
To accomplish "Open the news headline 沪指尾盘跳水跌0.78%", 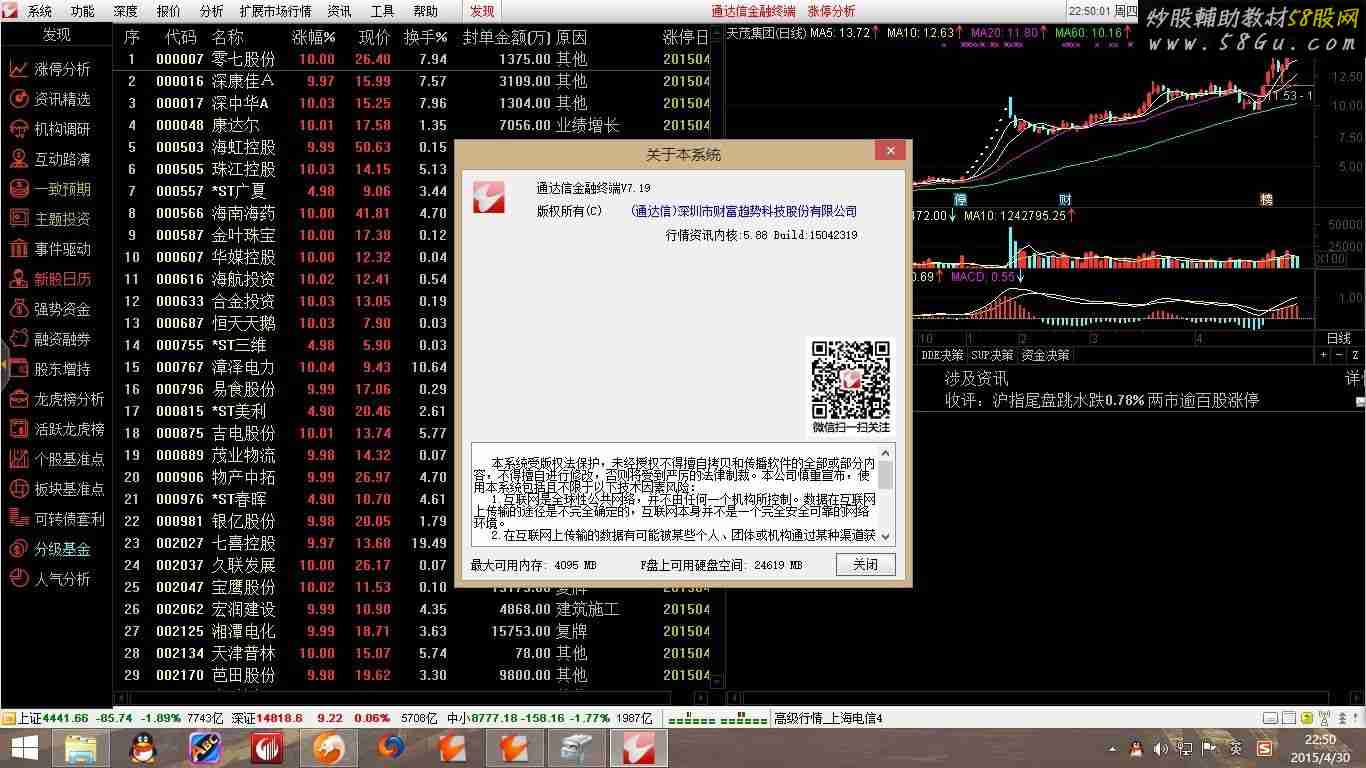I will (x=1102, y=400).
